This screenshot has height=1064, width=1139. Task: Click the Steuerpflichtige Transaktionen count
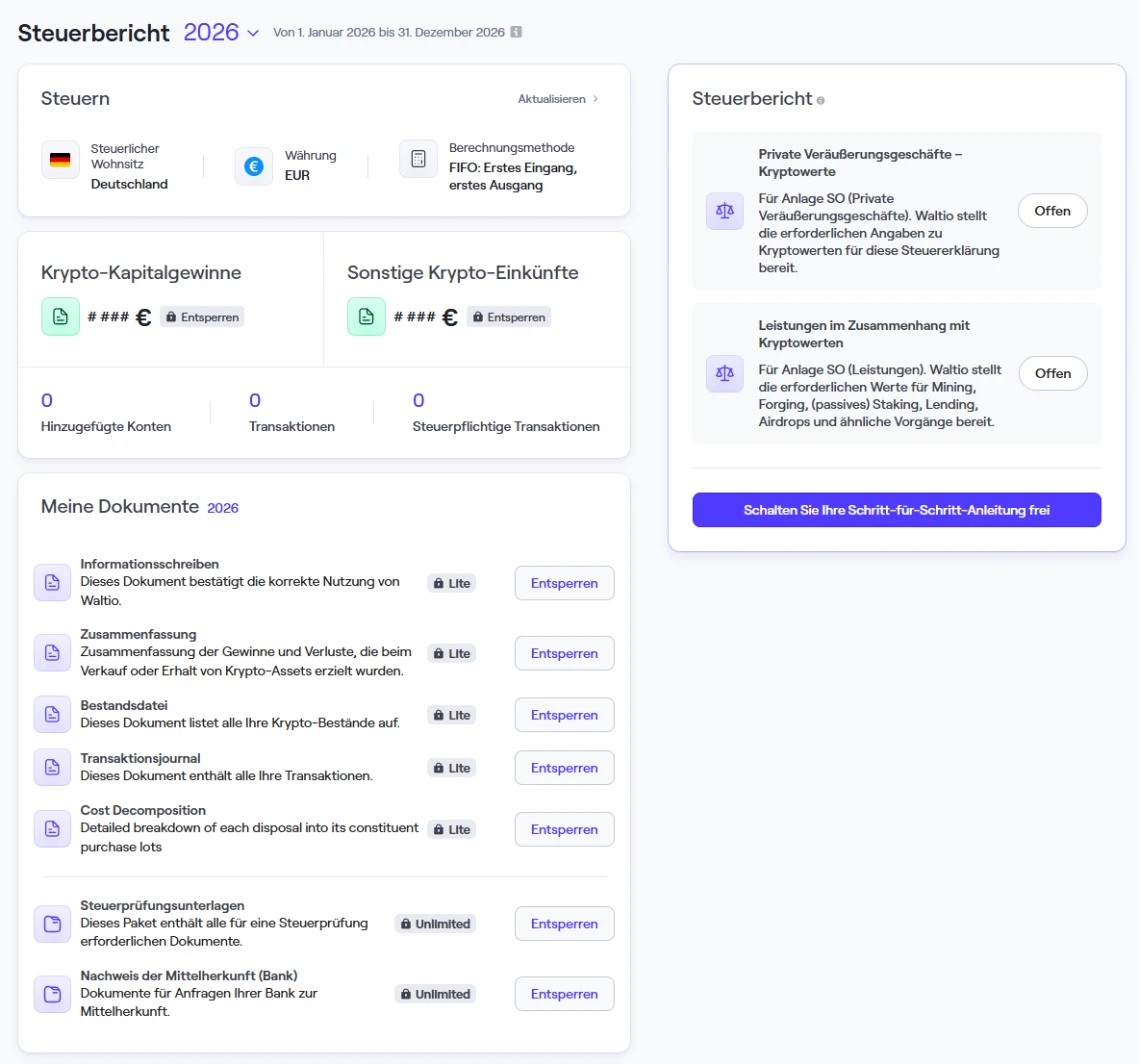point(418,400)
